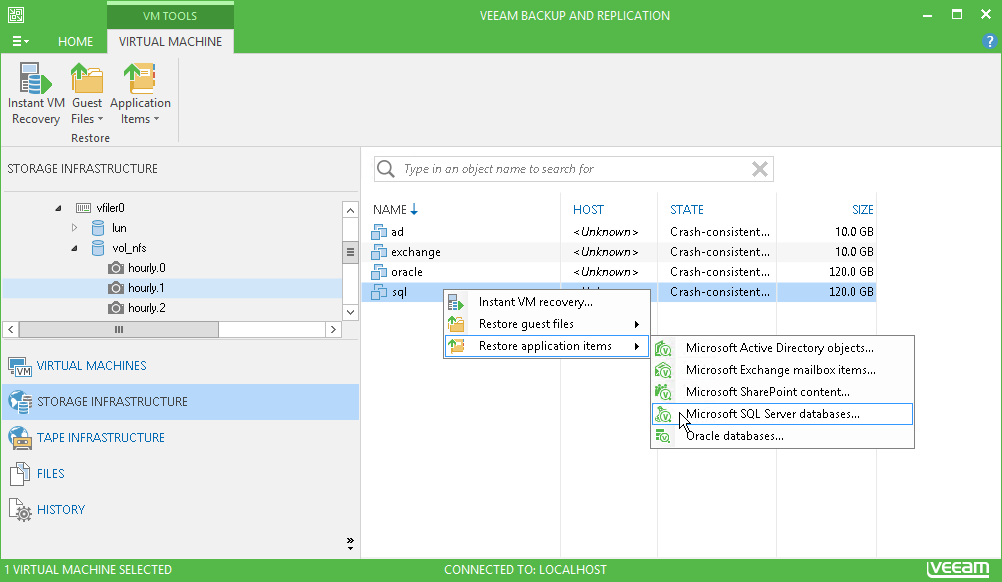
Task: Open the Virtual Machines navigation pane
Action: point(91,366)
